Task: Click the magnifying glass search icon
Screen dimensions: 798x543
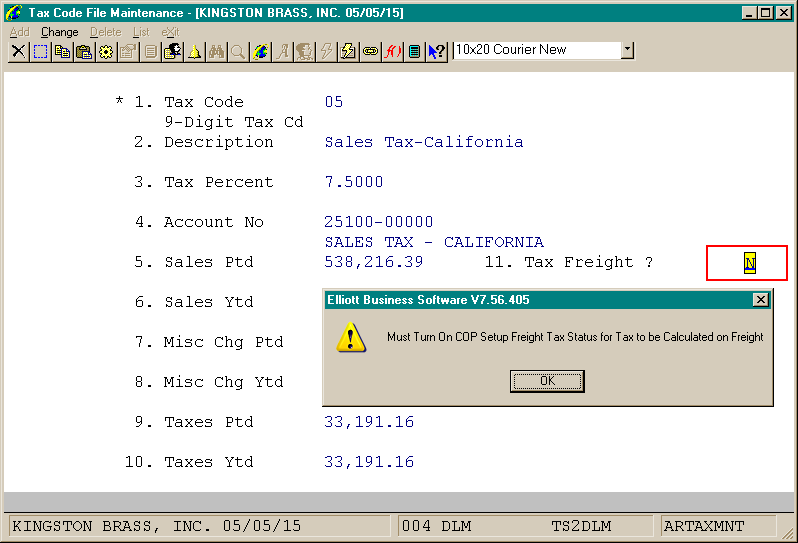Action: [238, 51]
